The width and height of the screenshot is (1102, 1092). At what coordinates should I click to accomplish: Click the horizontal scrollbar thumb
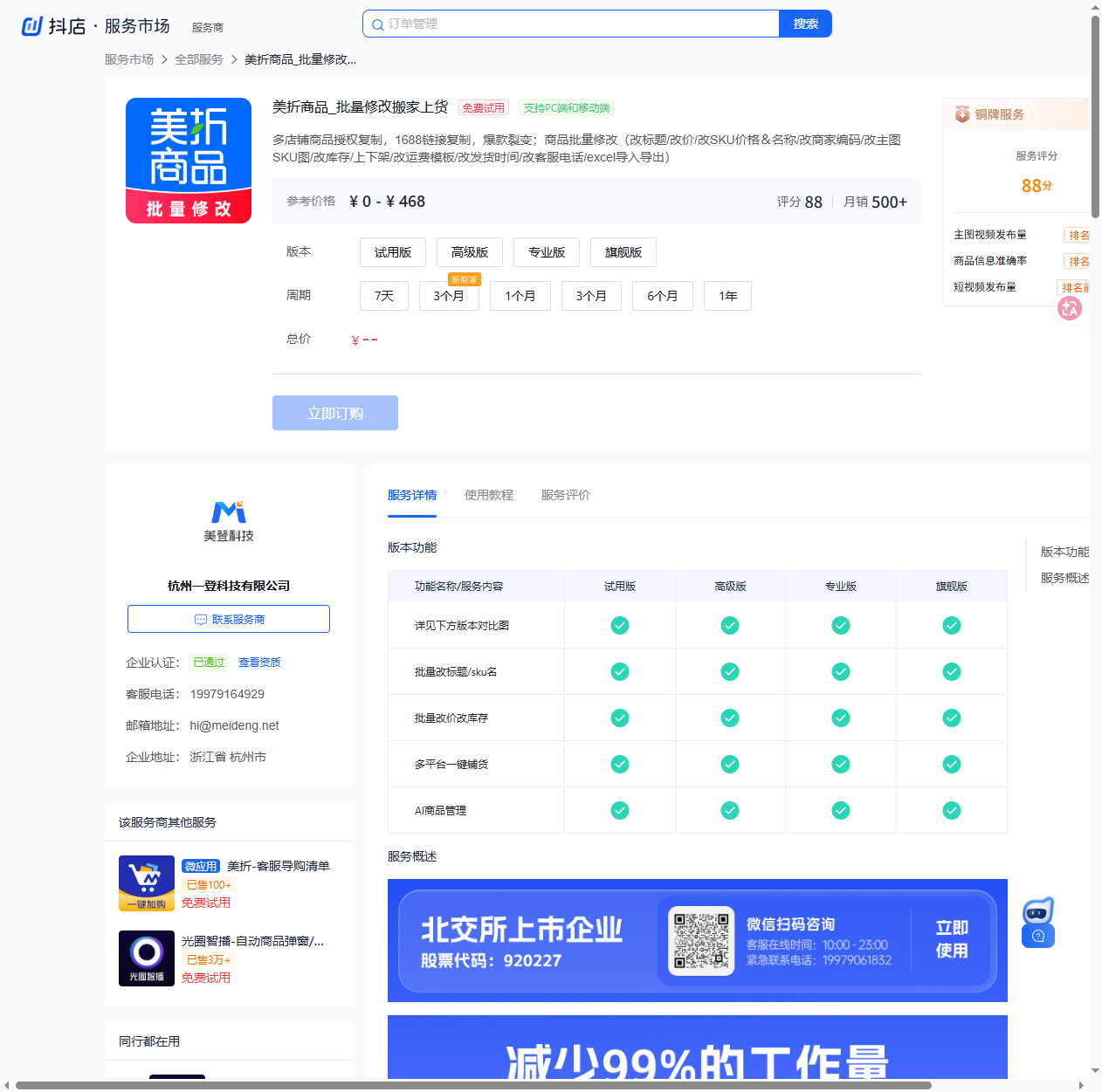473,1085
